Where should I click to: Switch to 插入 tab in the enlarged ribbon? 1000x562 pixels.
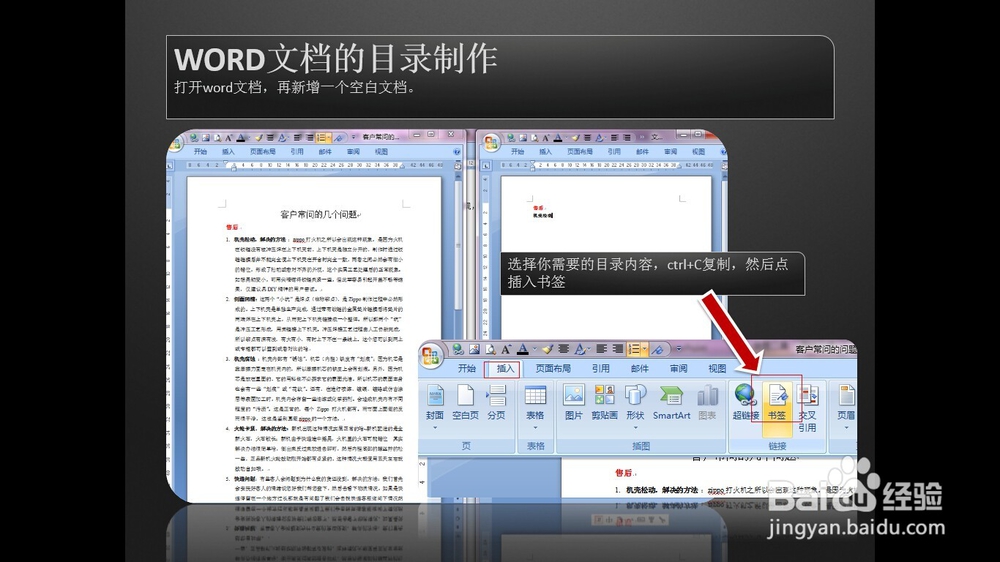pyautogui.click(x=504, y=369)
